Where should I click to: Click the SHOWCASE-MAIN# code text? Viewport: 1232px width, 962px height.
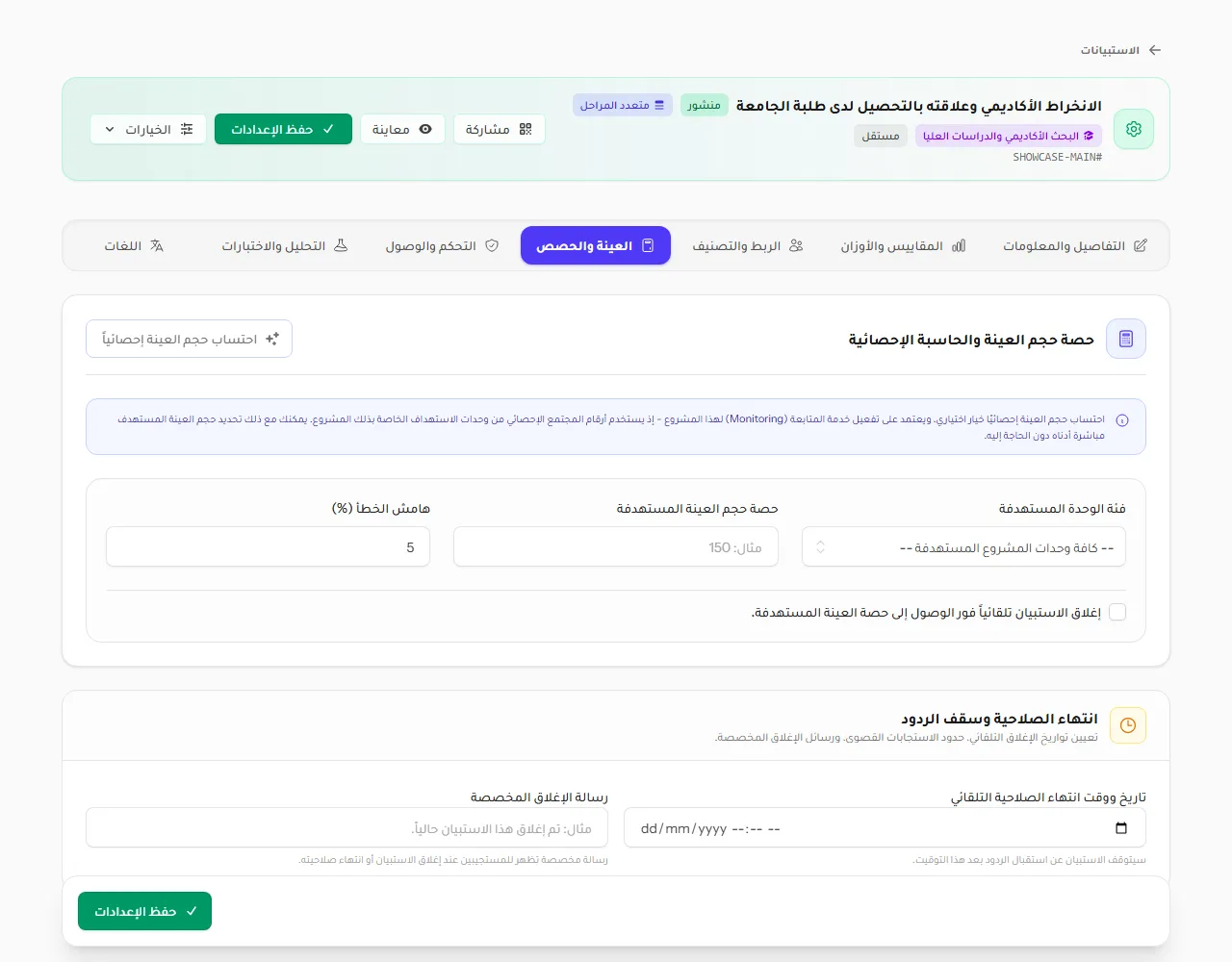pos(1057,157)
